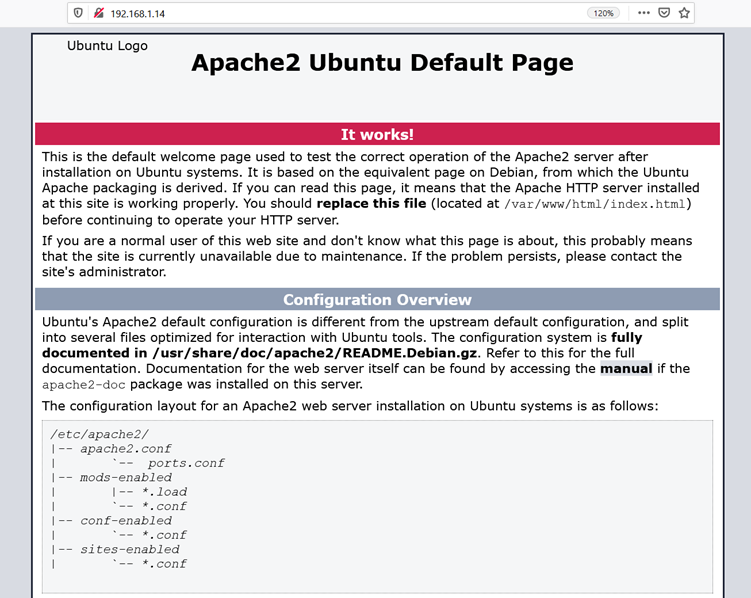Click the Apache2 Ubuntu Default Page heading

382,63
